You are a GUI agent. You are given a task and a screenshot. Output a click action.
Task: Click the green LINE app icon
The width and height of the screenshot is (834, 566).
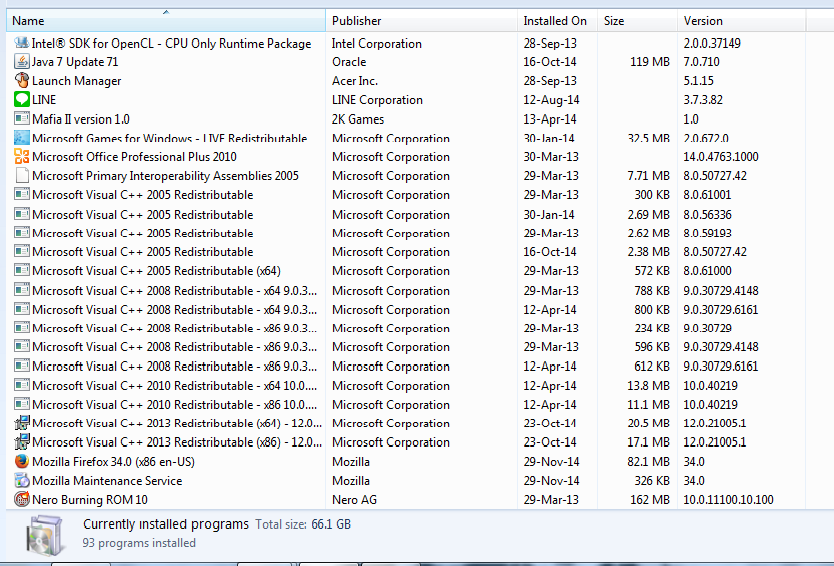(21, 99)
